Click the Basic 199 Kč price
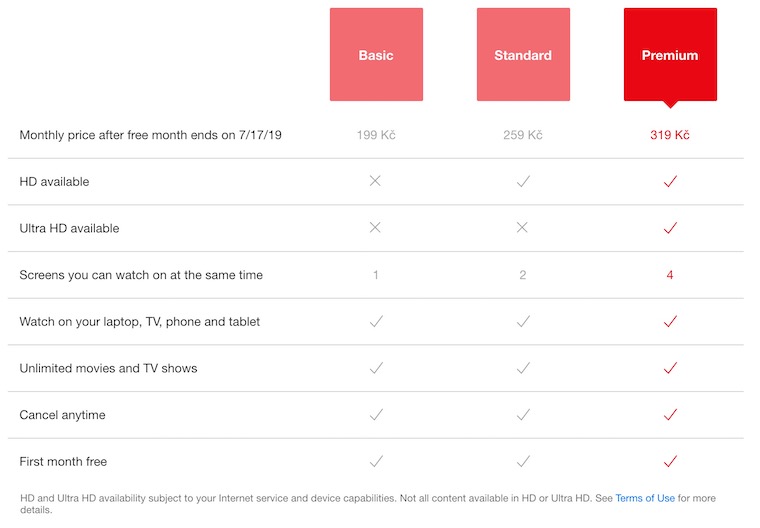This screenshot has width=760, height=528. point(376,135)
